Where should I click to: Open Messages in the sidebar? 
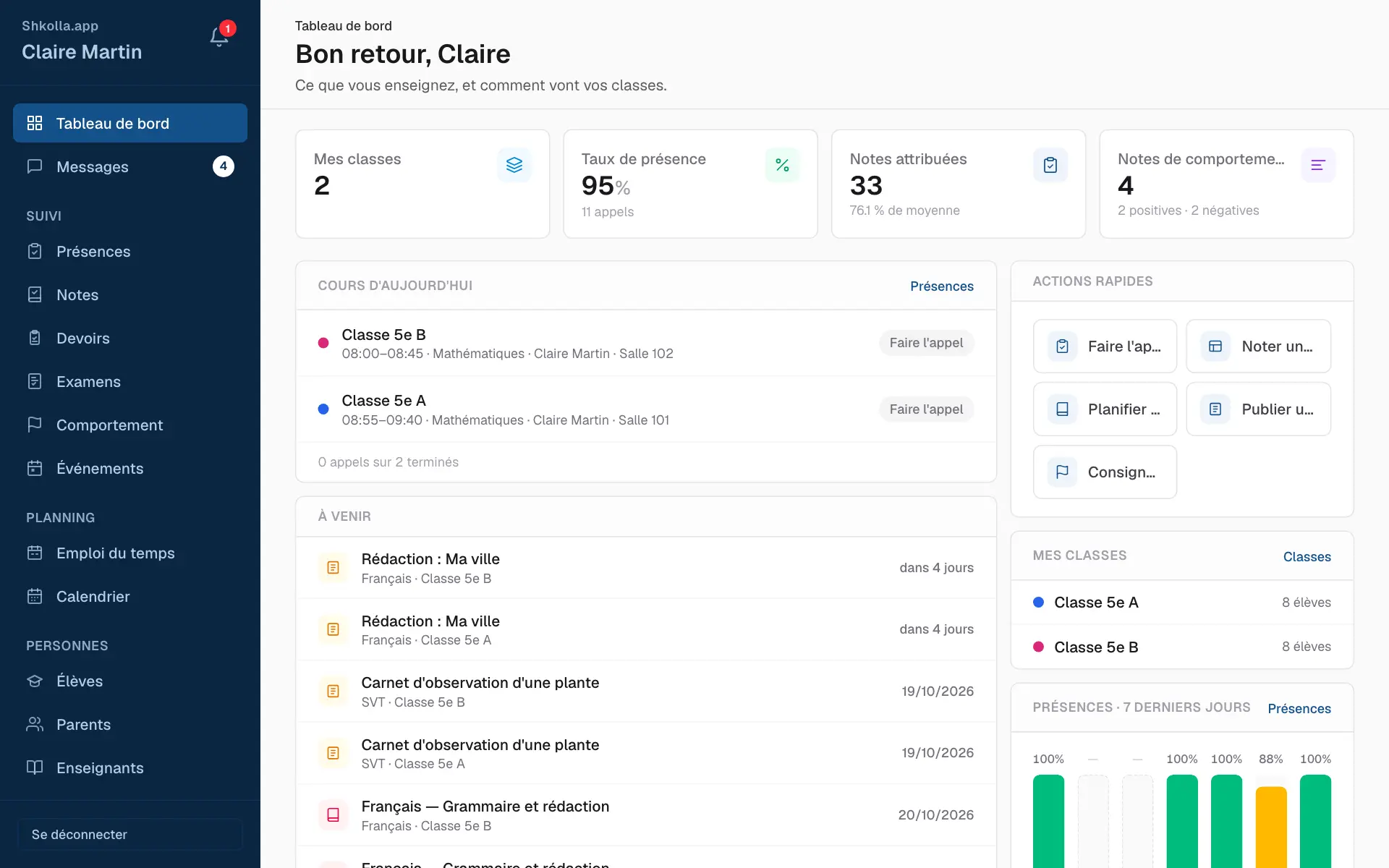[130, 166]
